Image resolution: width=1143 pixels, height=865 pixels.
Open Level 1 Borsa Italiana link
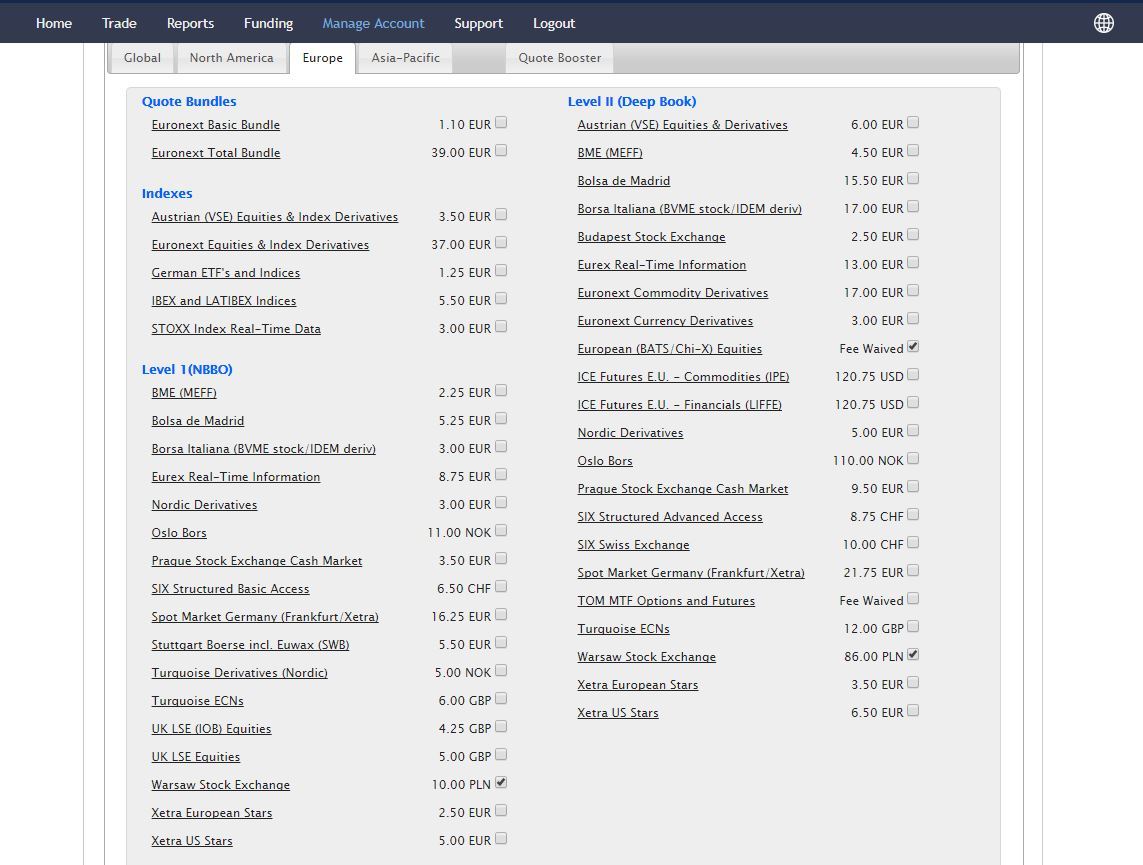tap(264, 449)
